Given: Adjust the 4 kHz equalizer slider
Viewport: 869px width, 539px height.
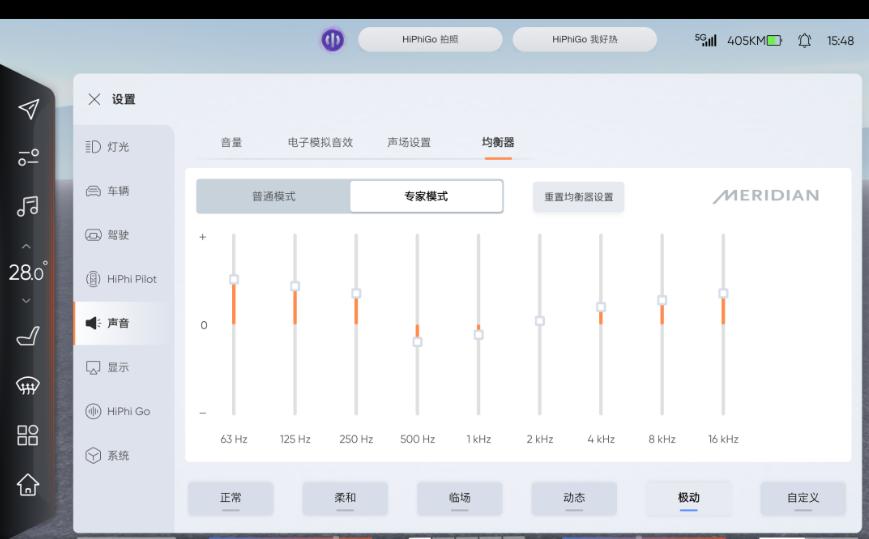Looking at the screenshot, I should pos(601,307).
